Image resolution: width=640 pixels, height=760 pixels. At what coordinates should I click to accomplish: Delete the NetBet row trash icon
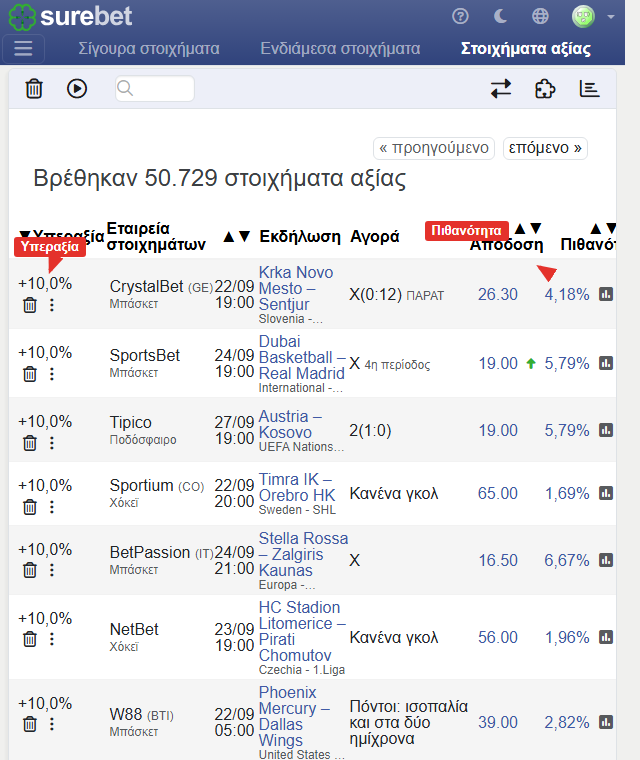point(30,639)
